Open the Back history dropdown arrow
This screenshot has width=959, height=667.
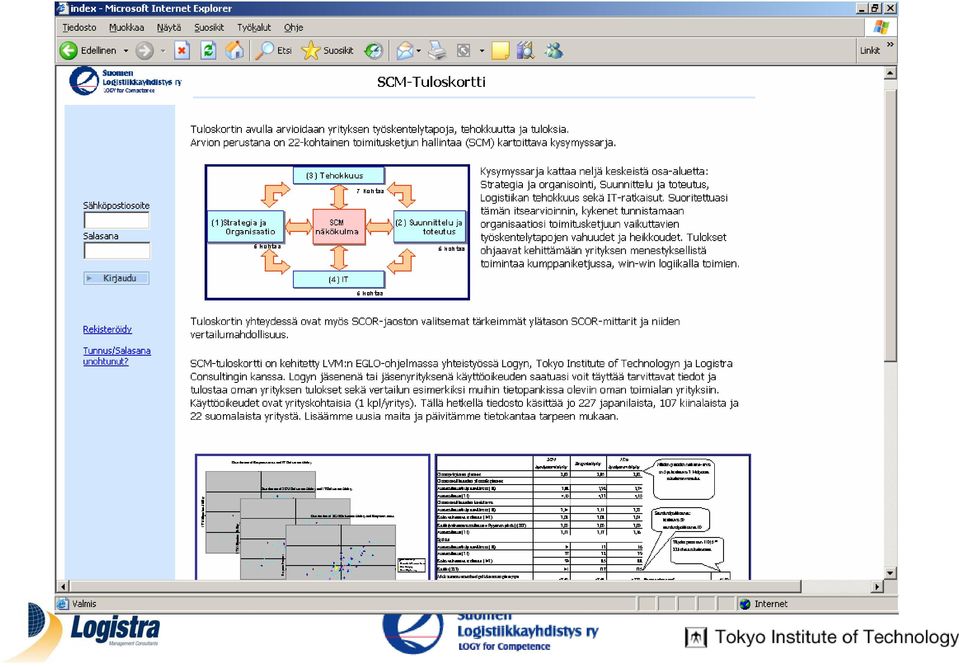tap(126, 51)
